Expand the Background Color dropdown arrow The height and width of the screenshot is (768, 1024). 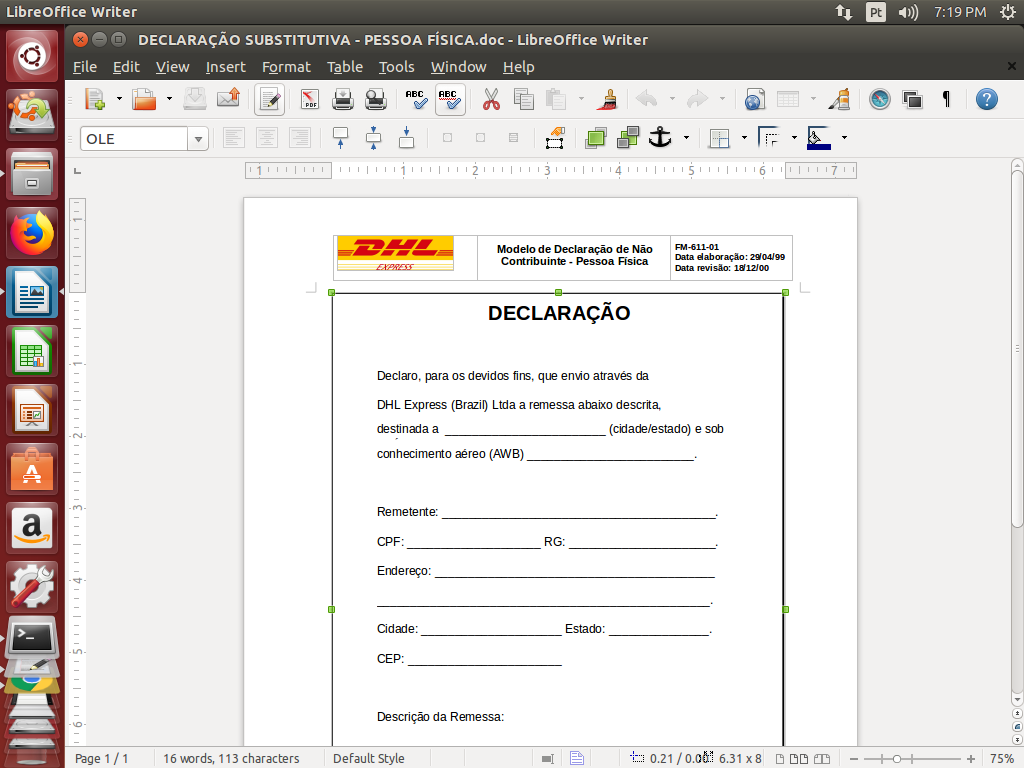844,138
